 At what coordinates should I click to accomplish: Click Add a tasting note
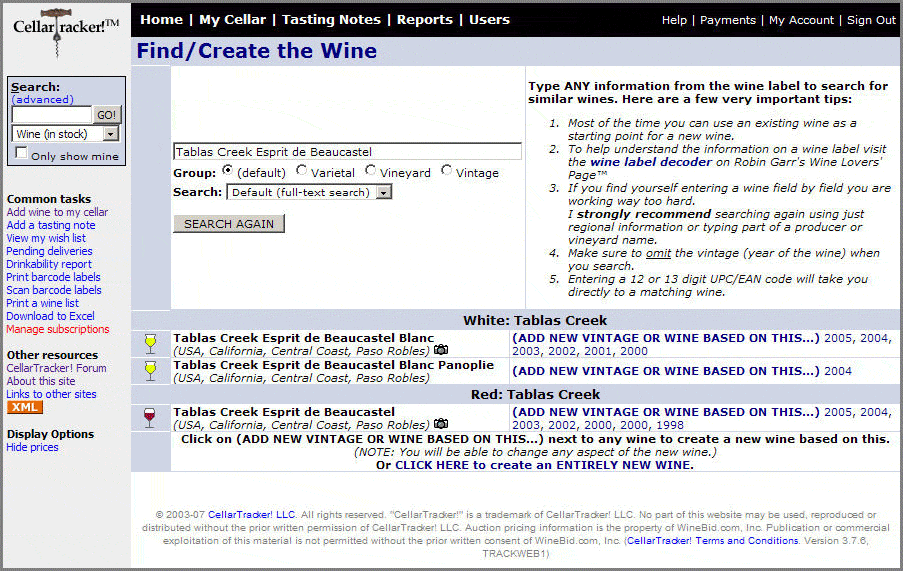click(51, 225)
